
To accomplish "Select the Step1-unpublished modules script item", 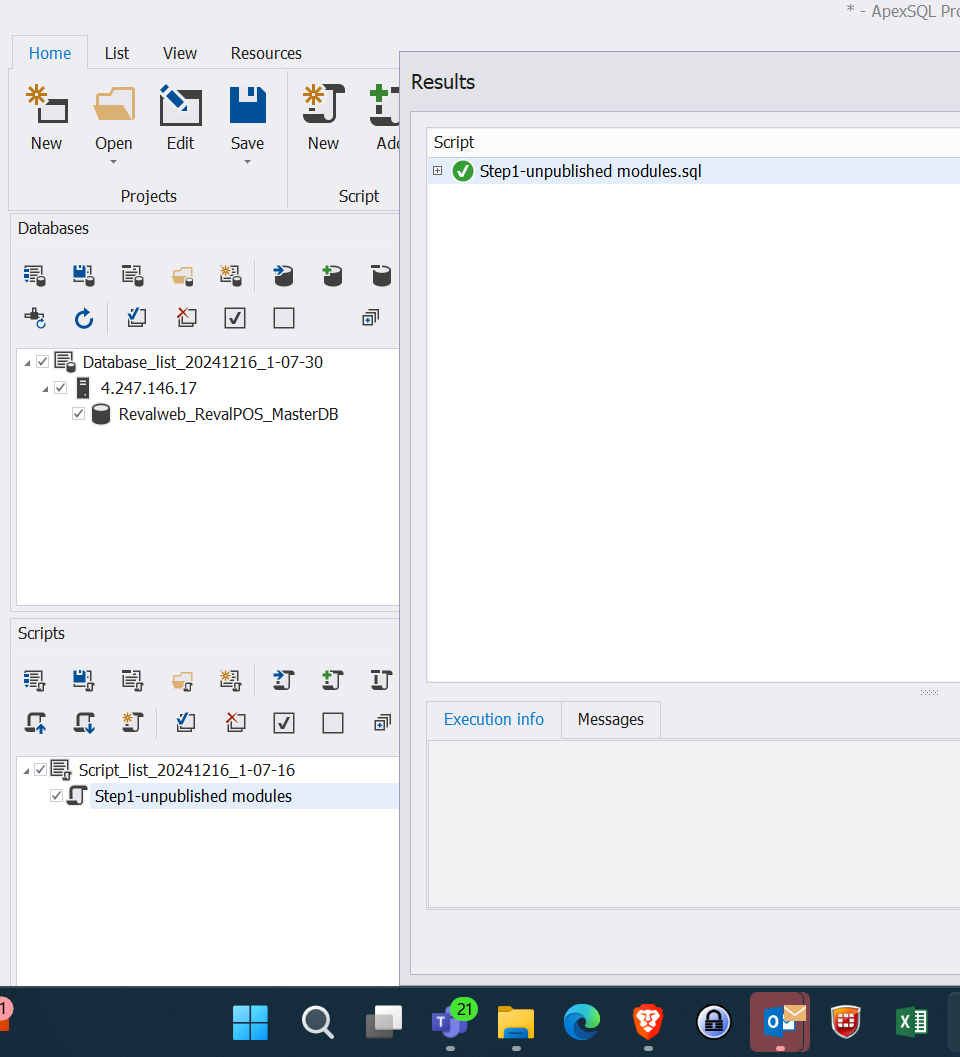I will pyautogui.click(x=193, y=796).
